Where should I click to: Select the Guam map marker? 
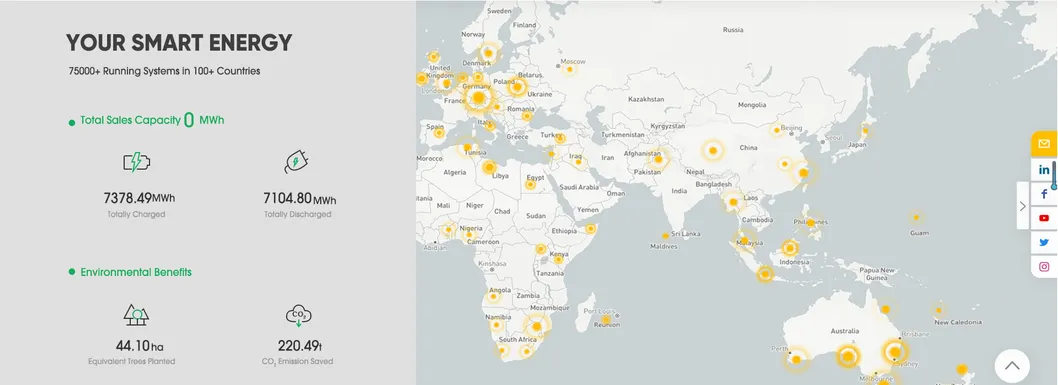tap(916, 217)
